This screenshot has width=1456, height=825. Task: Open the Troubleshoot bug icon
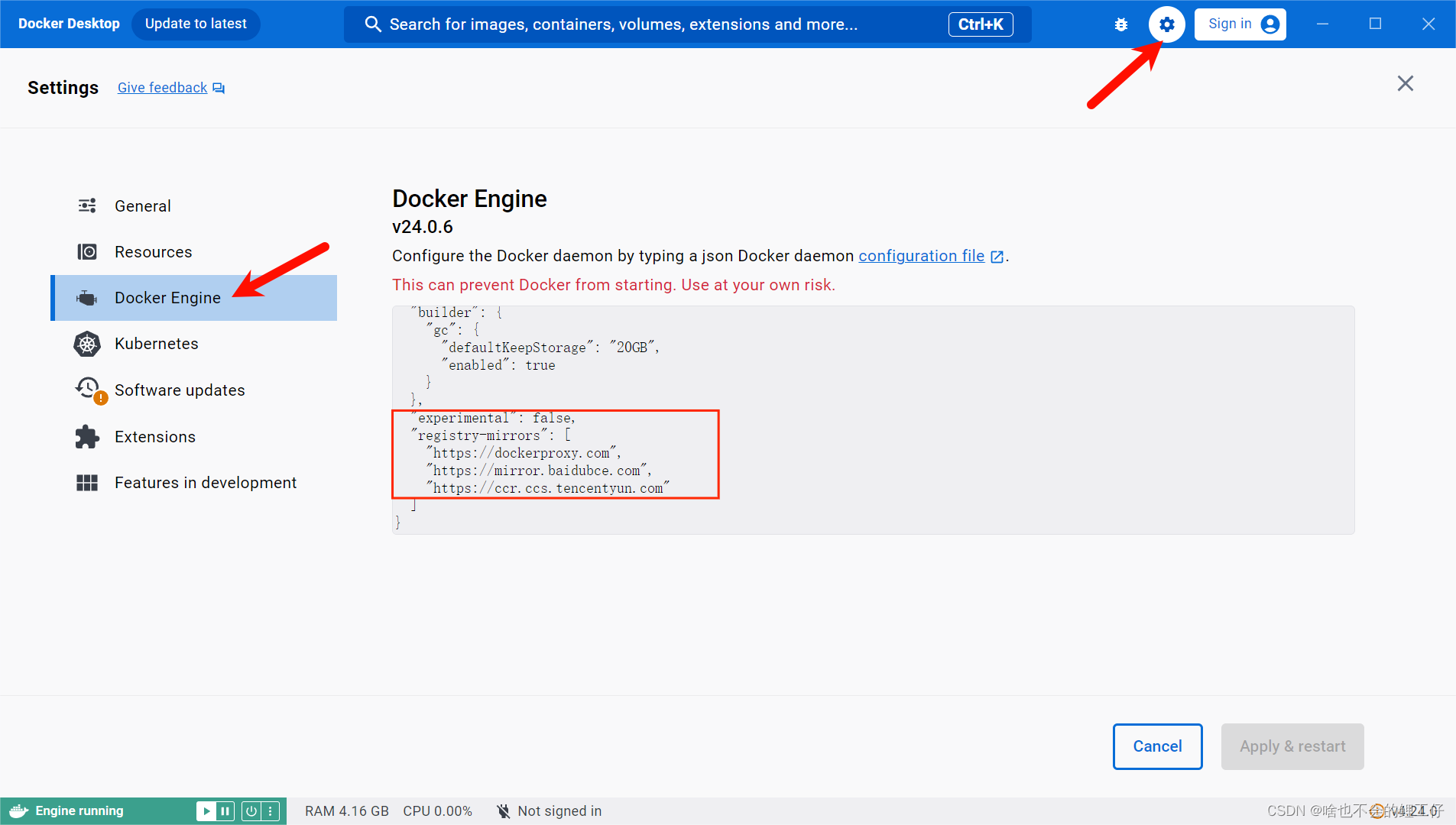click(x=1120, y=24)
